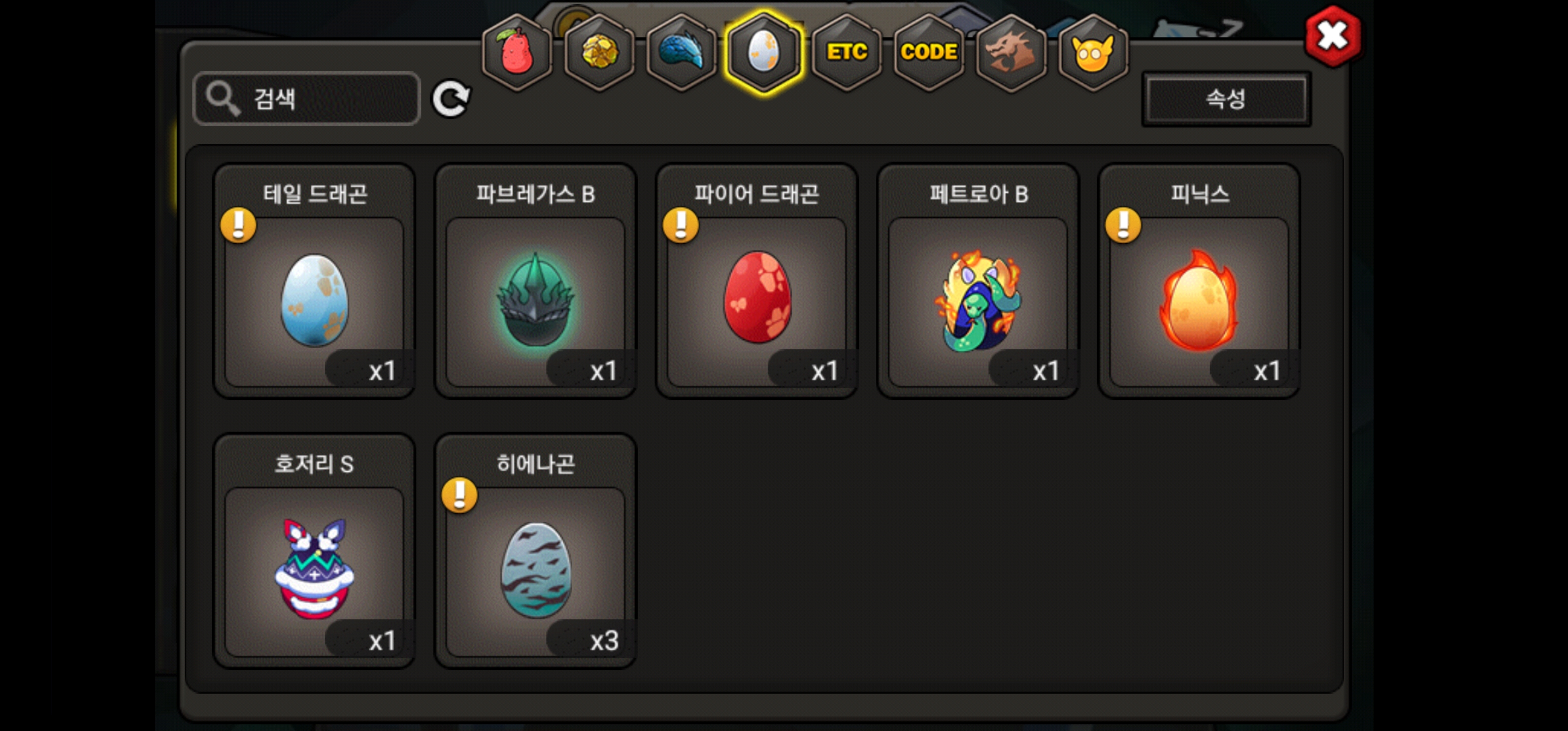Choose the 파브레가스 B egg
This screenshot has width=1568, height=731.
(536, 281)
